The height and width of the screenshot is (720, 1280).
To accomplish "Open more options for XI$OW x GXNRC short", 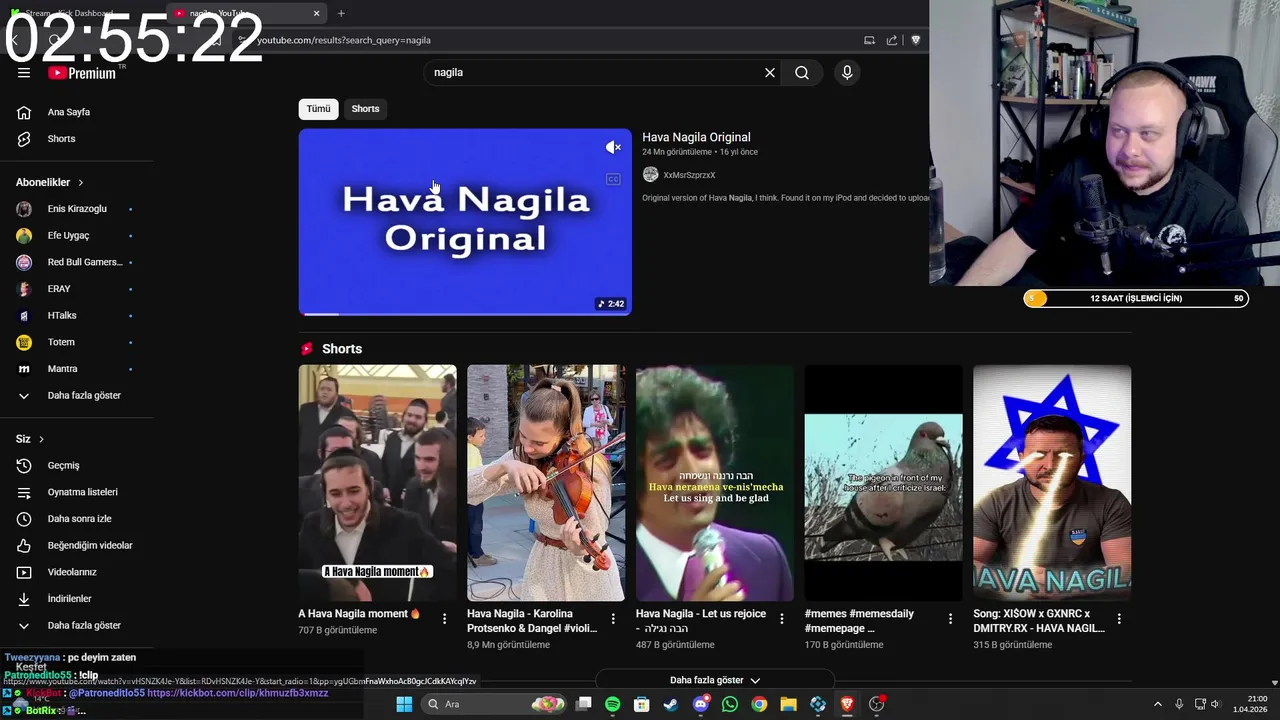I will [1119, 619].
